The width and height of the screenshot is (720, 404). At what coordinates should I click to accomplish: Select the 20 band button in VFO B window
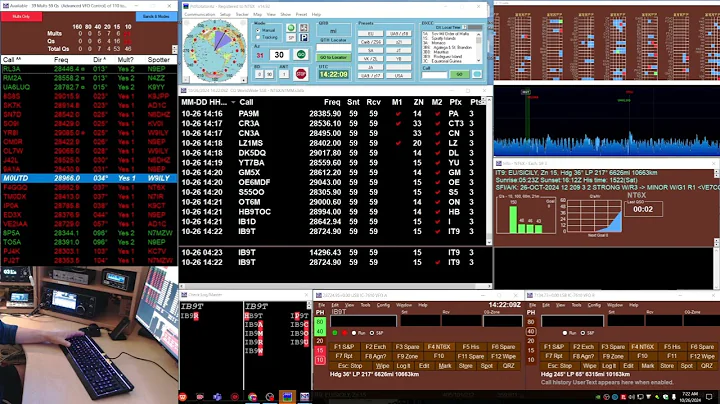[531, 341]
